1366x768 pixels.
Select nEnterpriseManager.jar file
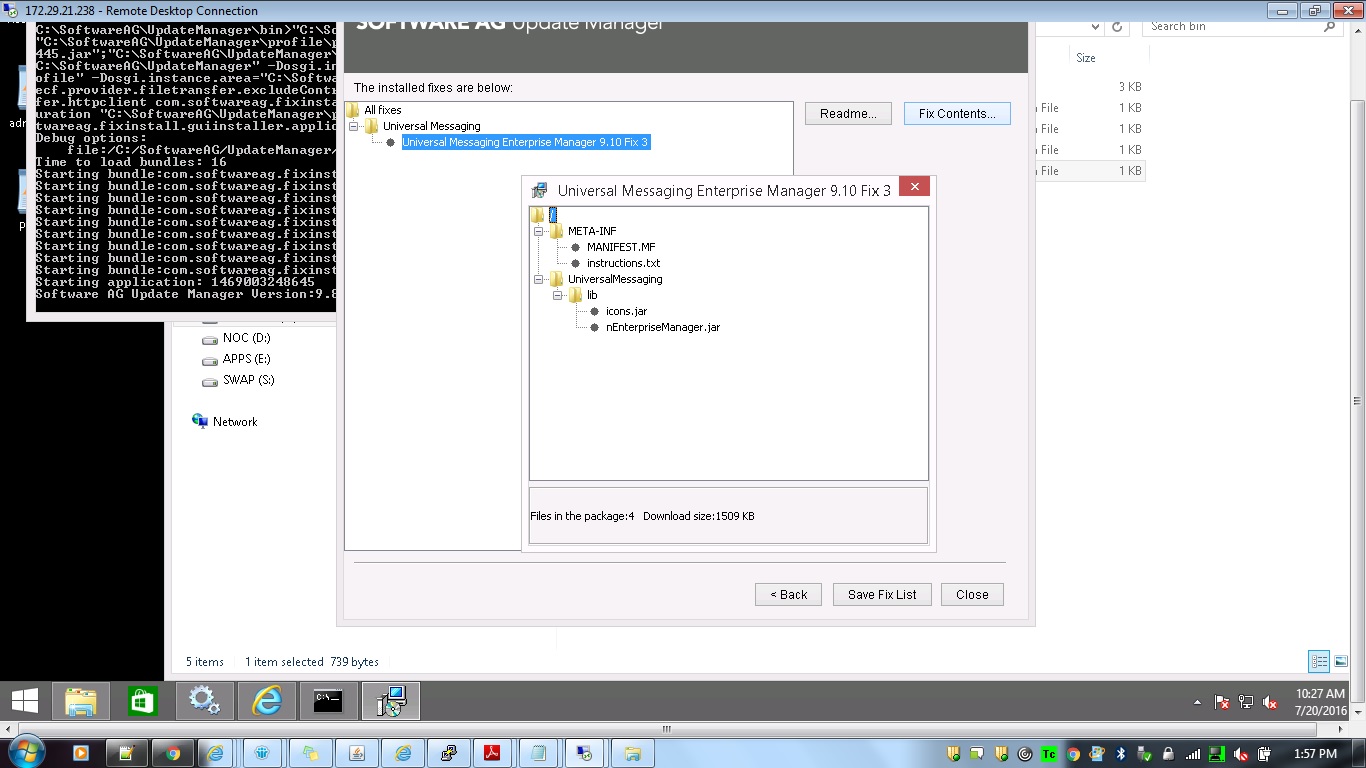pos(662,327)
